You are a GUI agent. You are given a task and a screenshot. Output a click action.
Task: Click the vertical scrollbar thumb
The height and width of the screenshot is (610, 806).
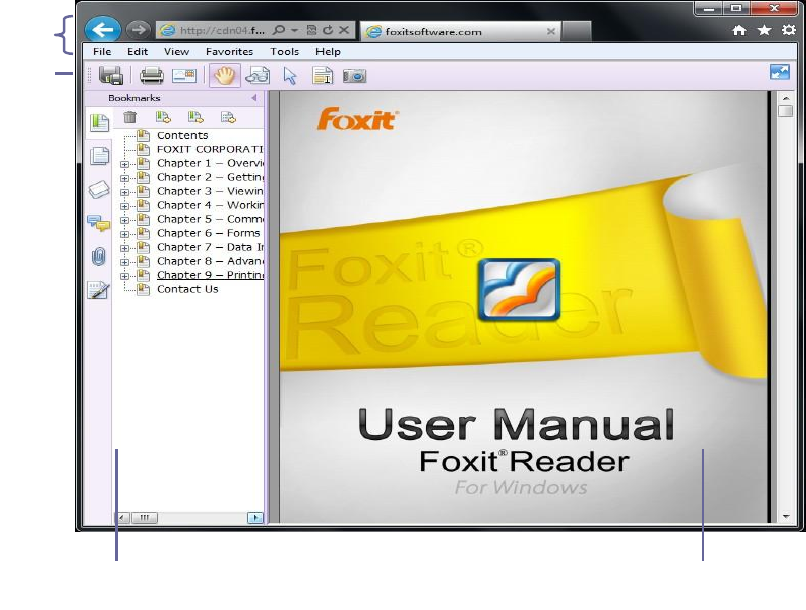[785, 111]
